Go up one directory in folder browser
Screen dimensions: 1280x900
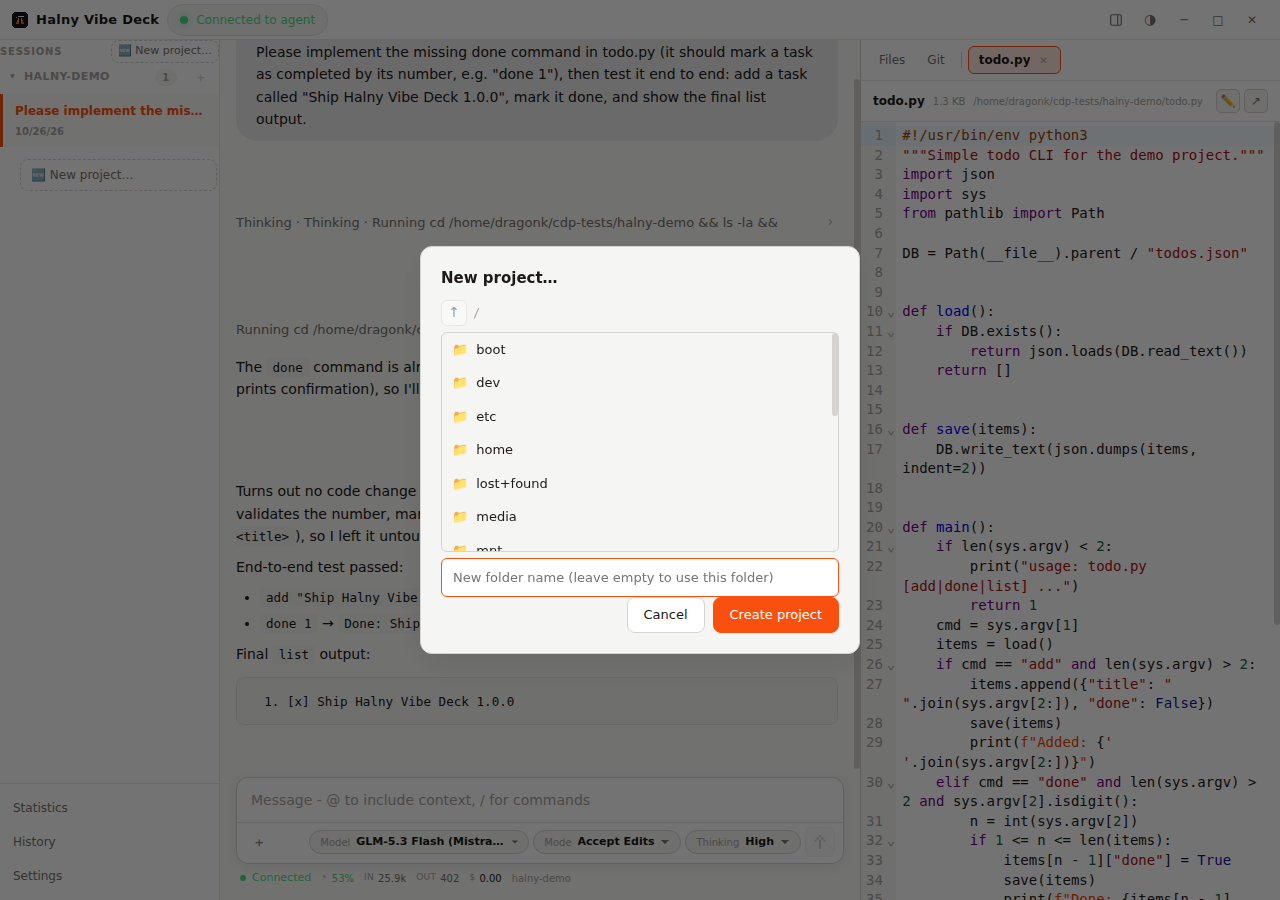click(x=454, y=313)
